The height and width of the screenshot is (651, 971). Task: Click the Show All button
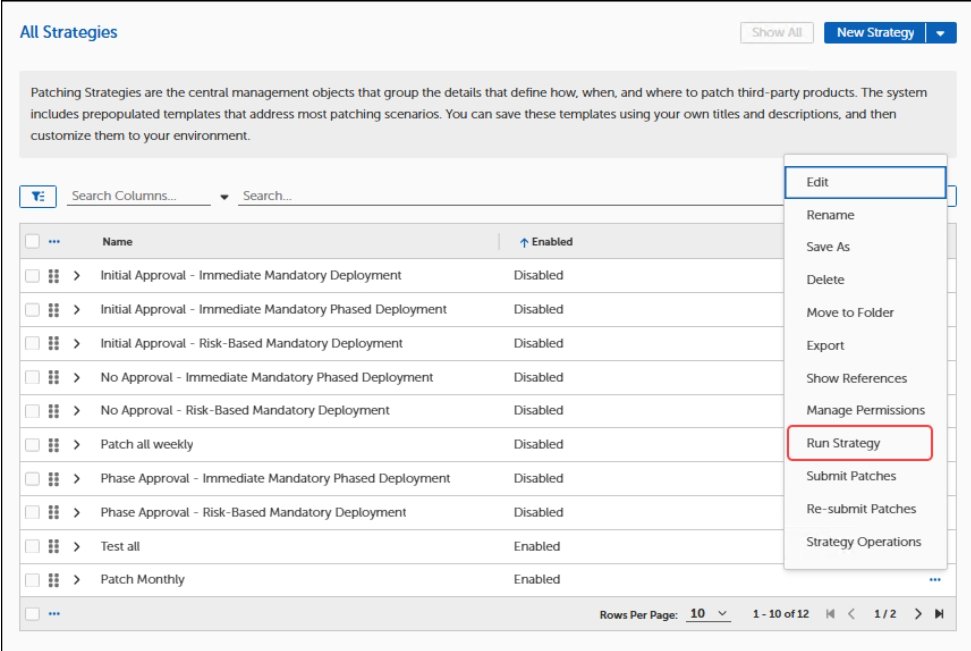pos(777,33)
